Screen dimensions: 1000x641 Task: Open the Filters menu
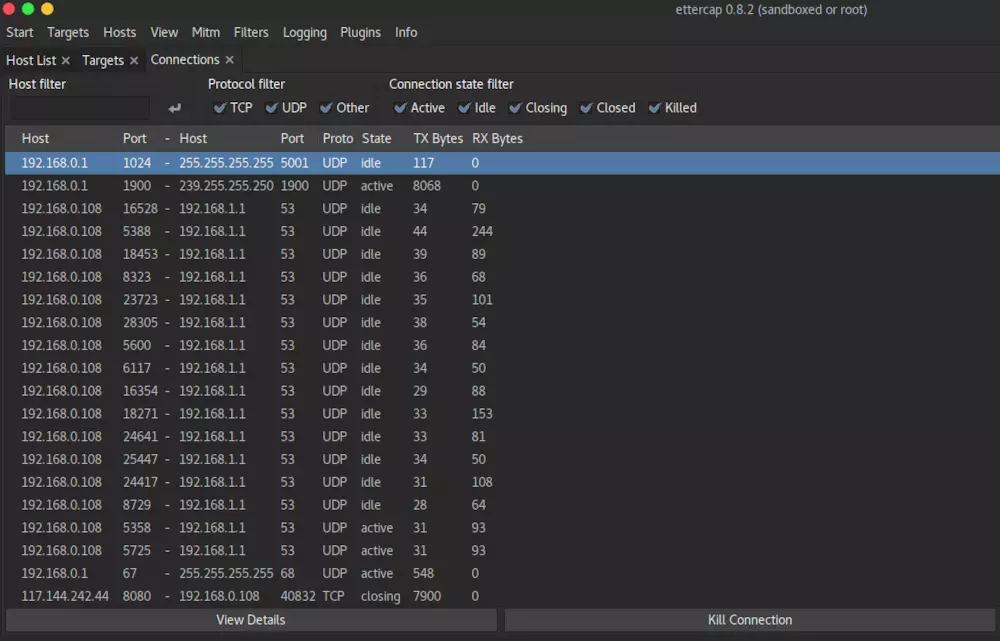point(251,33)
